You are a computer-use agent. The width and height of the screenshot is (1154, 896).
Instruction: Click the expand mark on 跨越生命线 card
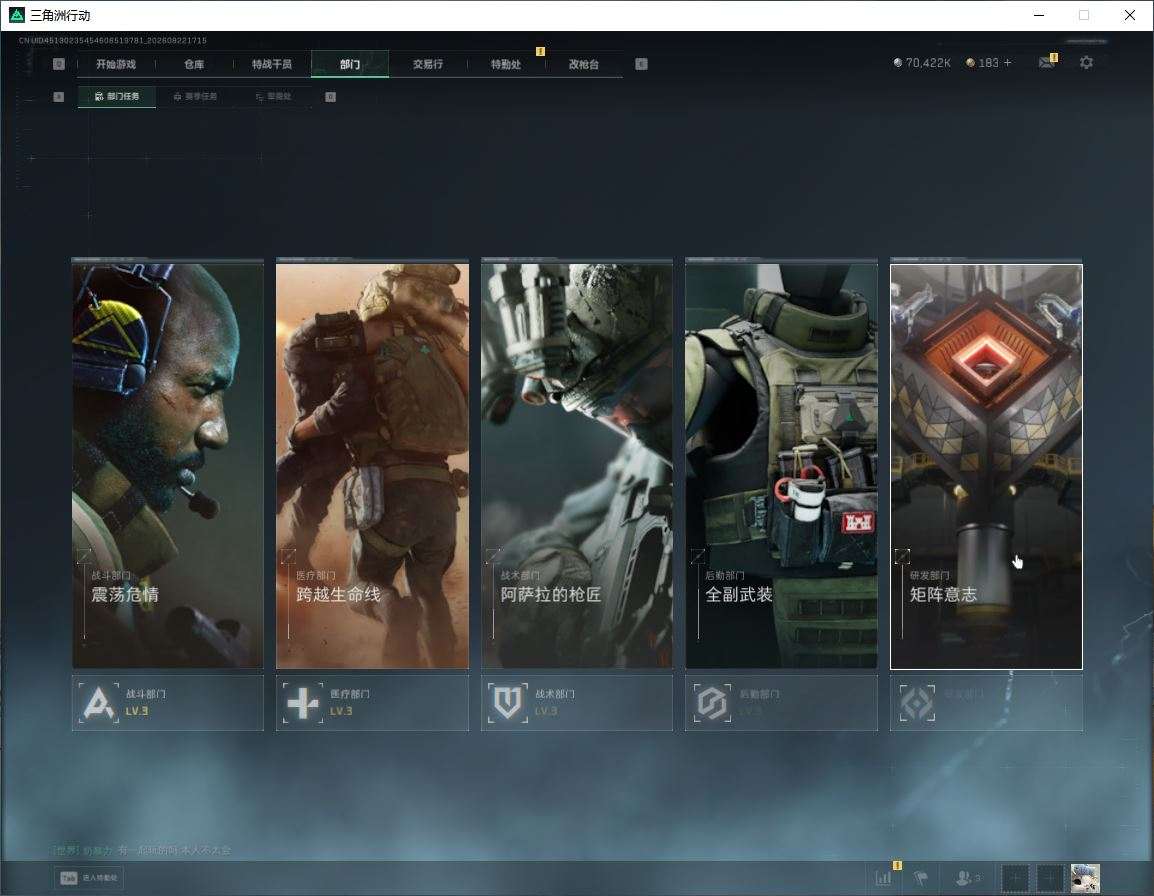click(288, 555)
